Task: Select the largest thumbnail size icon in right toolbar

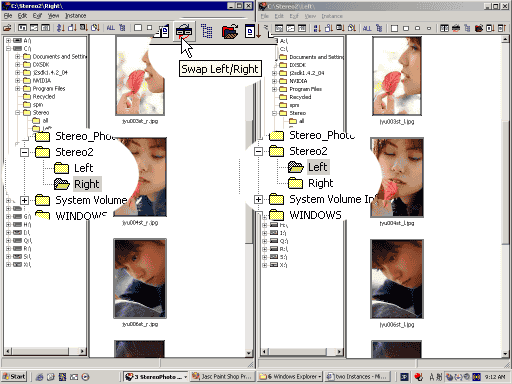Action: click(x=394, y=28)
